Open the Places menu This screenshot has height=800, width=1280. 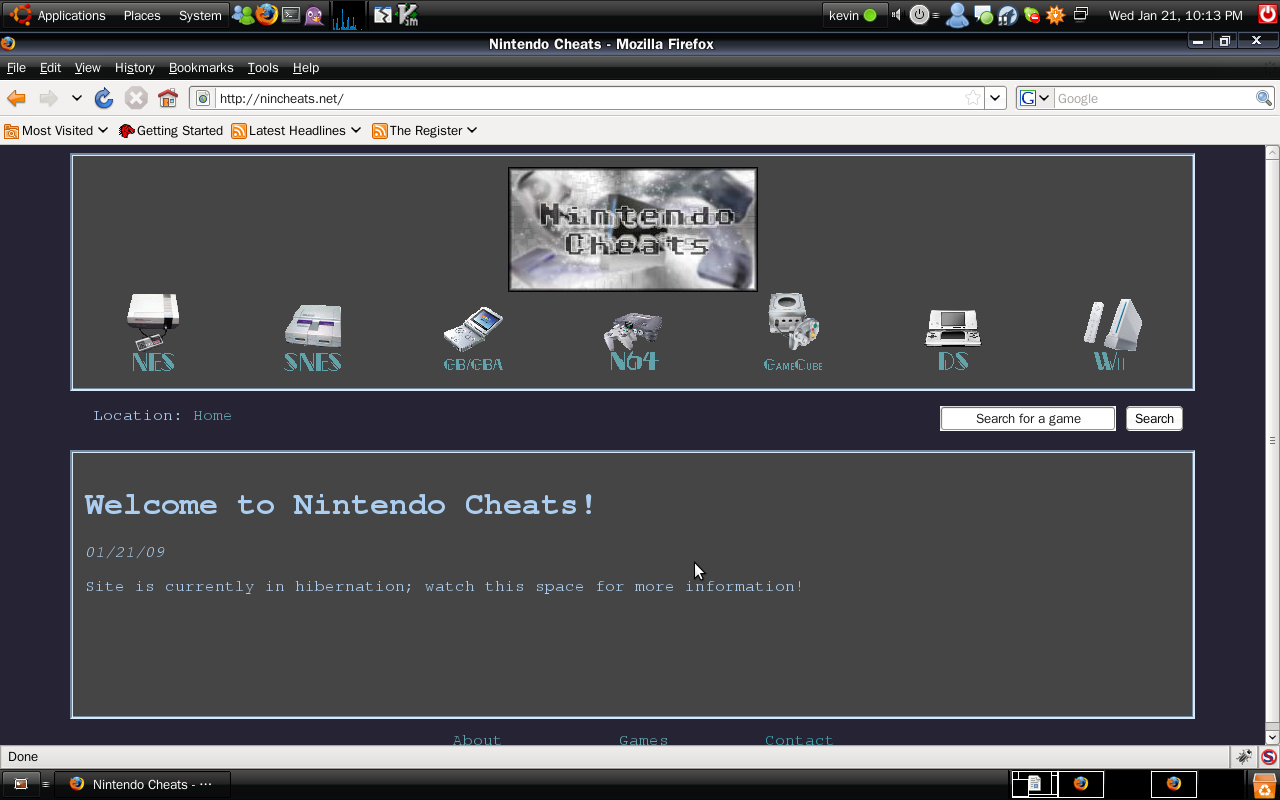click(142, 15)
